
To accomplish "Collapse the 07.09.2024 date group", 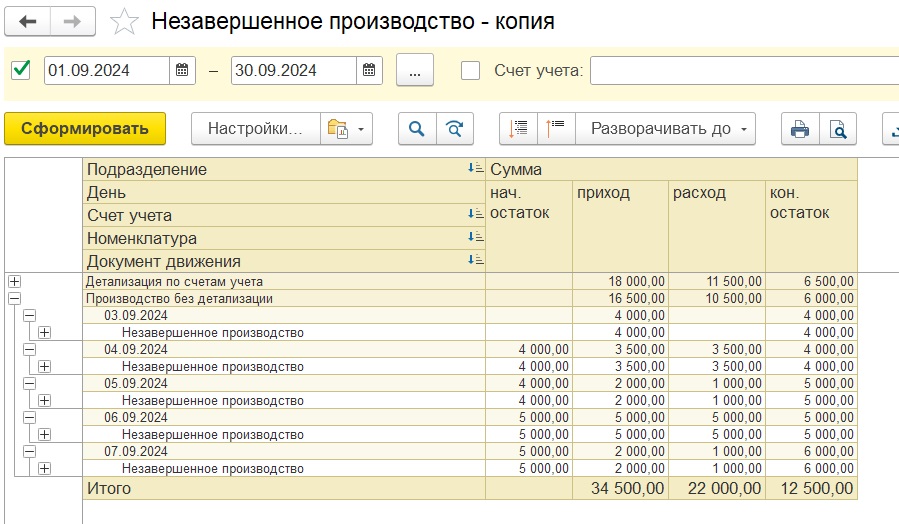I will 29,452.
